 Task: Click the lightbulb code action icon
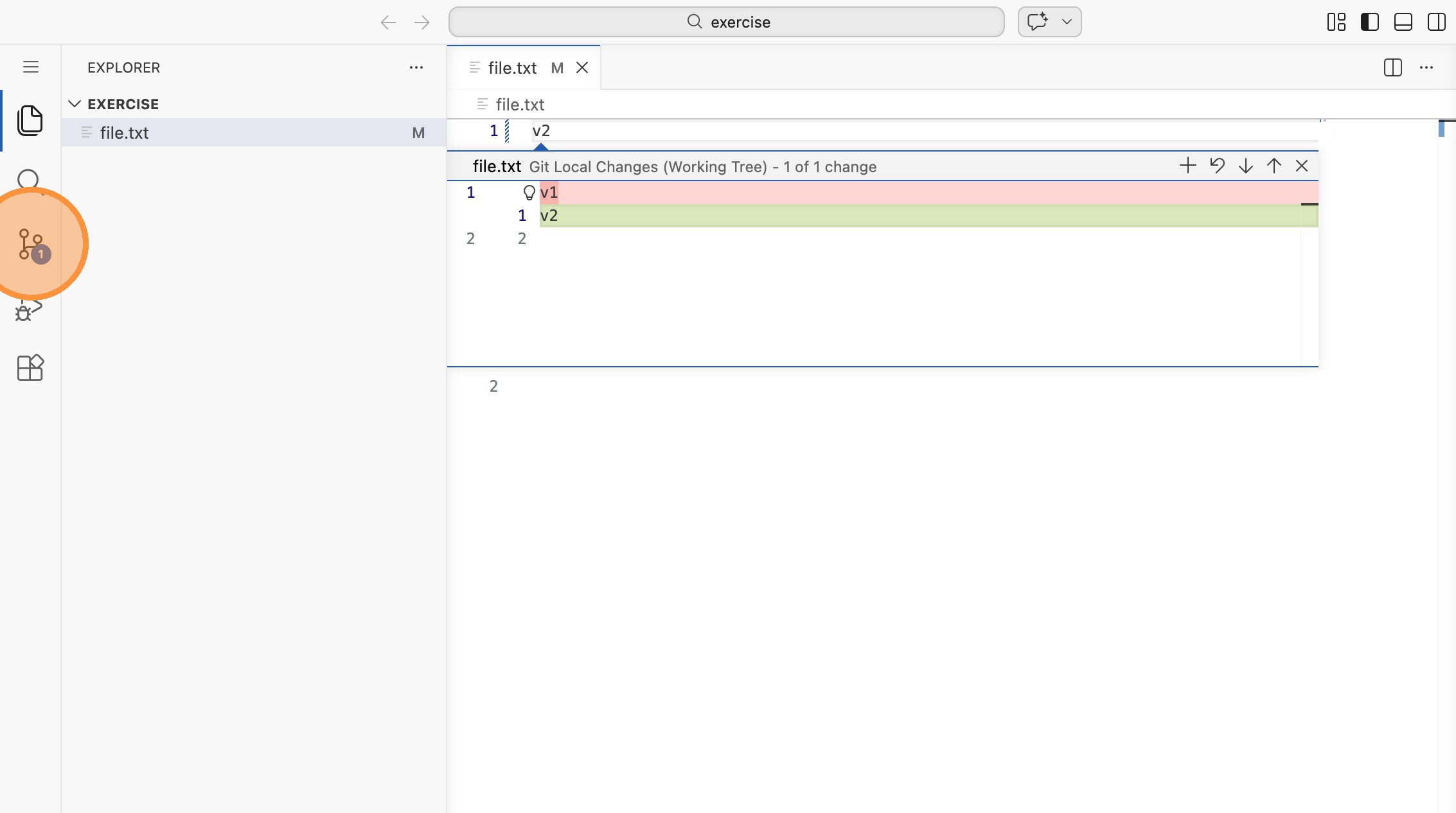pyautogui.click(x=529, y=193)
